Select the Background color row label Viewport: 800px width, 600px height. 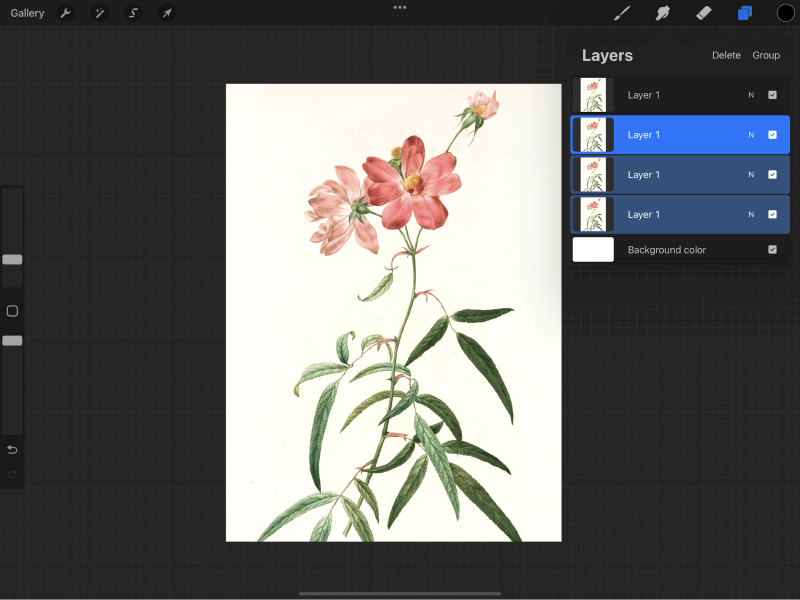click(x=666, y=250)
